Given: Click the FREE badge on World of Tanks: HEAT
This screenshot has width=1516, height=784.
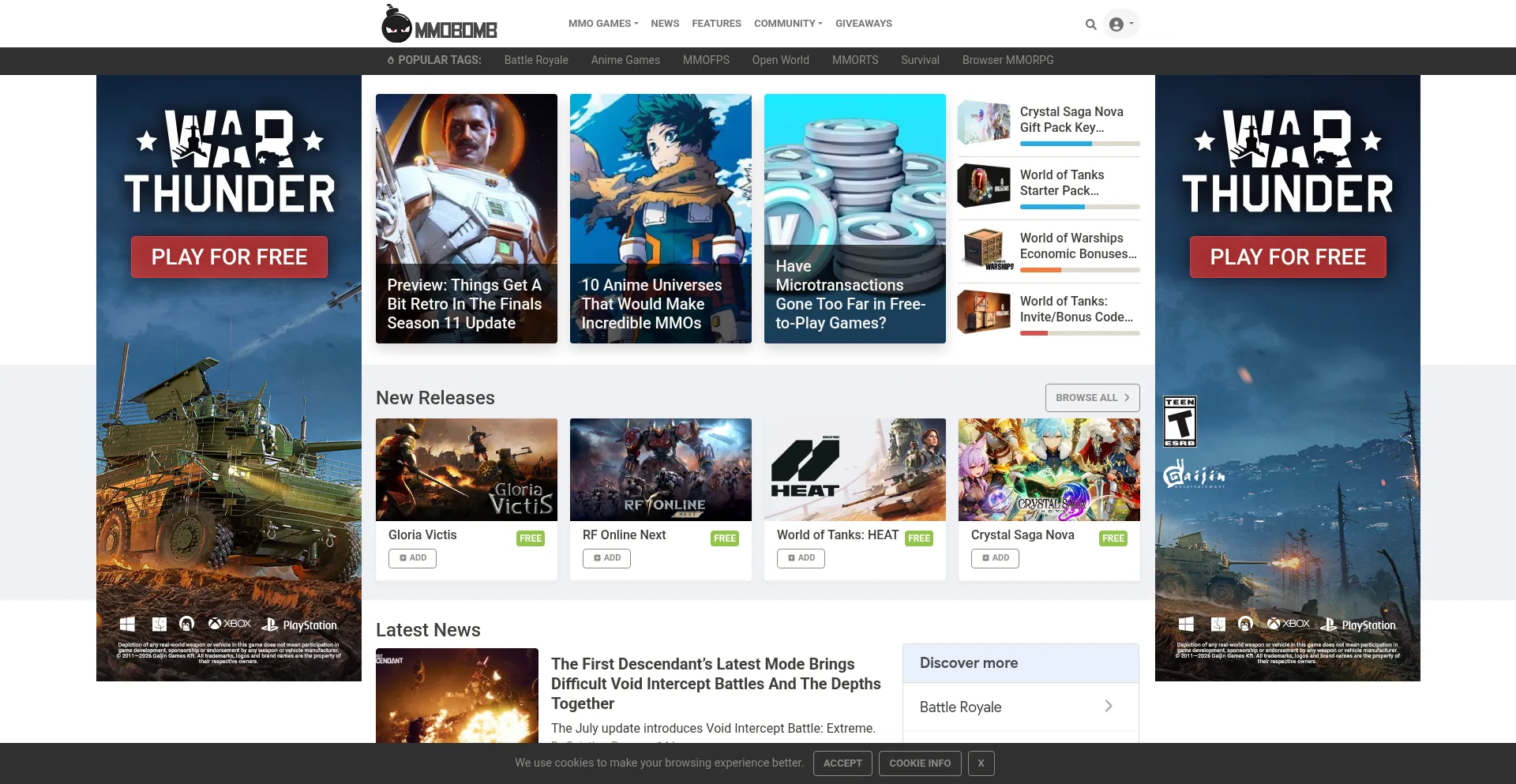Looking at the screenshot, I should 919,538.
